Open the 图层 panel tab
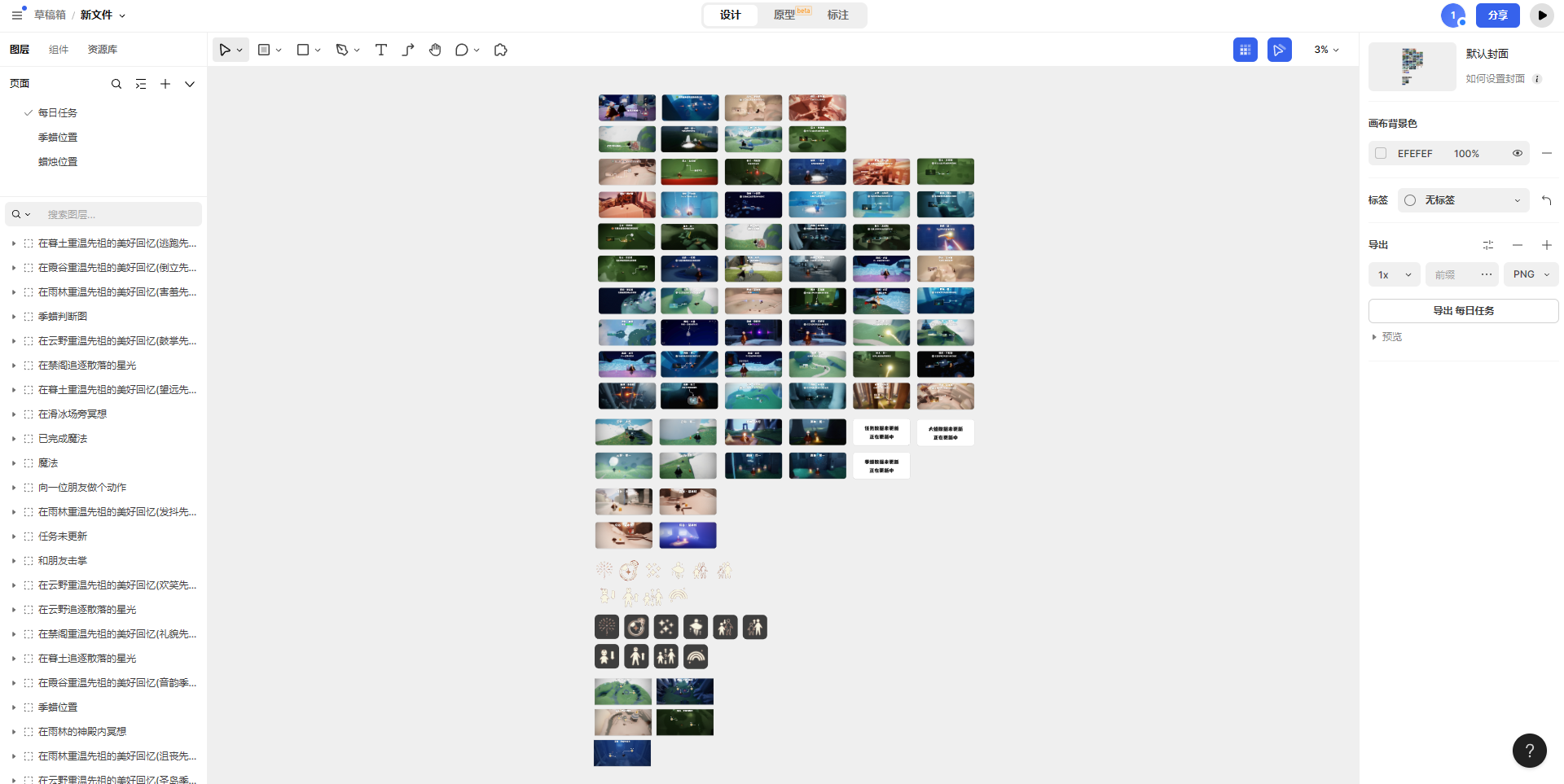Screen dimensions: 1564x784 tap(20, 50)
